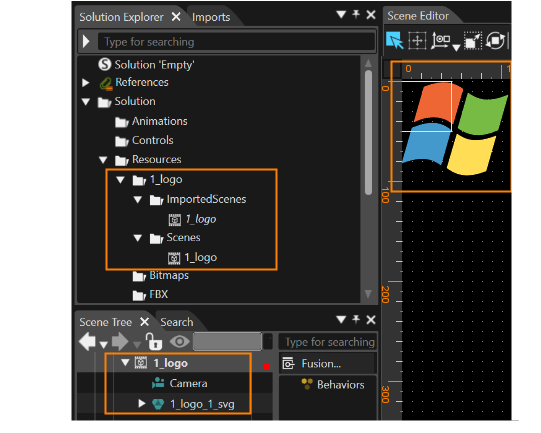Screen dimensions: 541x433
Task: Select the Camera item in Scene Tree
Action: pos(188,383)
